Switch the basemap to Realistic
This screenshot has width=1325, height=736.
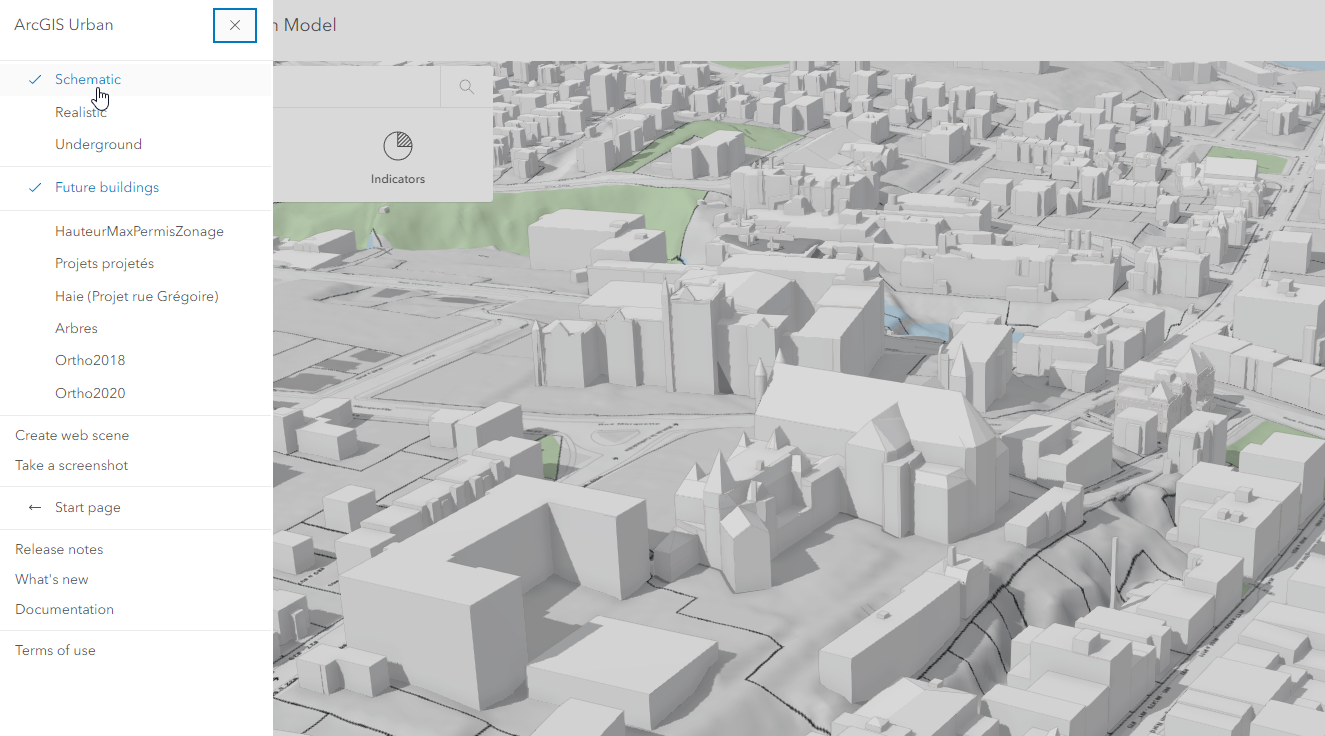pos(80,112)
